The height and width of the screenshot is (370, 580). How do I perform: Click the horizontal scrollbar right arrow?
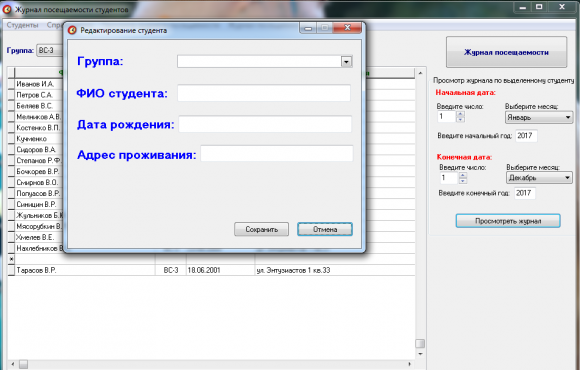(409, 364)
